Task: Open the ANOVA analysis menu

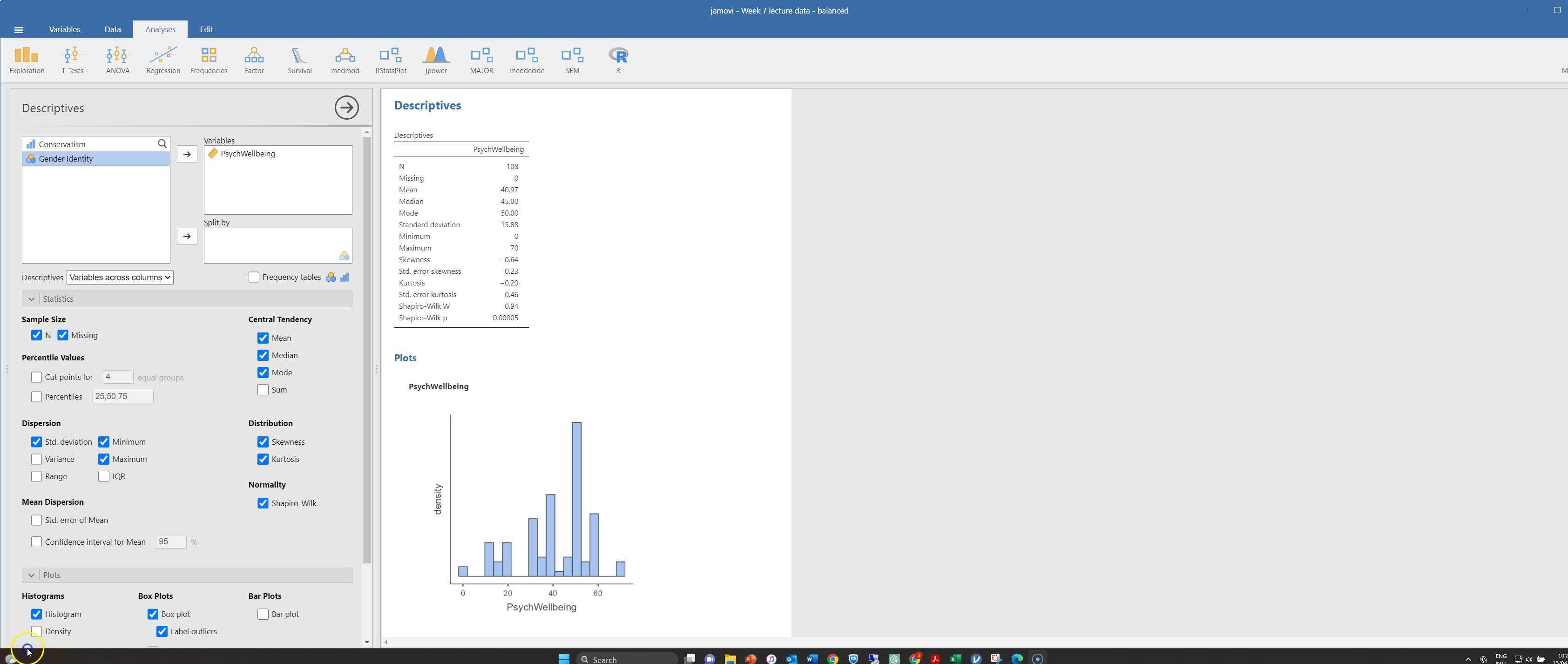Action: coord(117,59)
